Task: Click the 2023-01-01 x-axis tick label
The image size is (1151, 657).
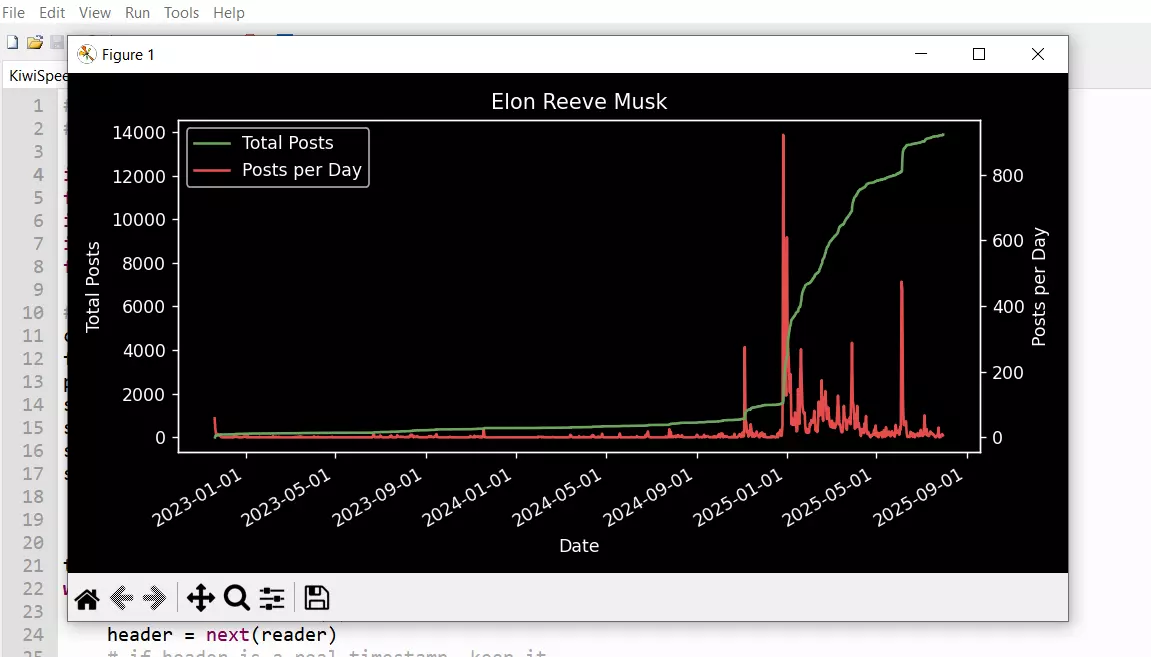Action: click(x=197, y=498)
